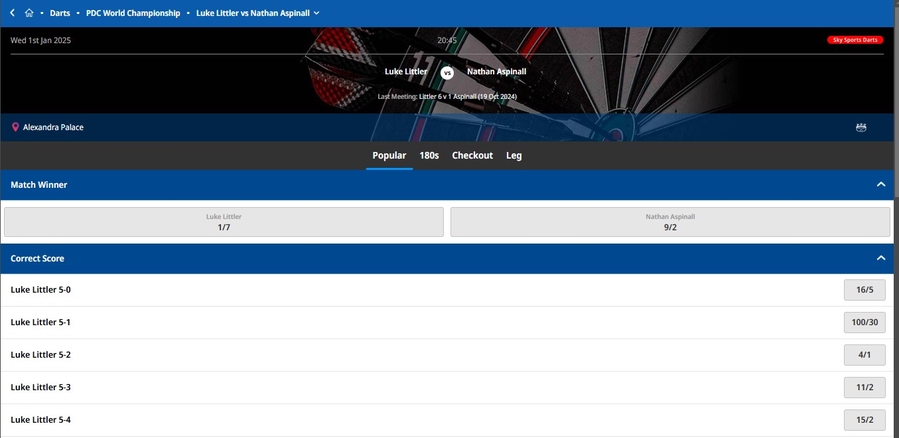Click the back arrow icon
This screenshot has width=899, height=438.
point(13,13)
